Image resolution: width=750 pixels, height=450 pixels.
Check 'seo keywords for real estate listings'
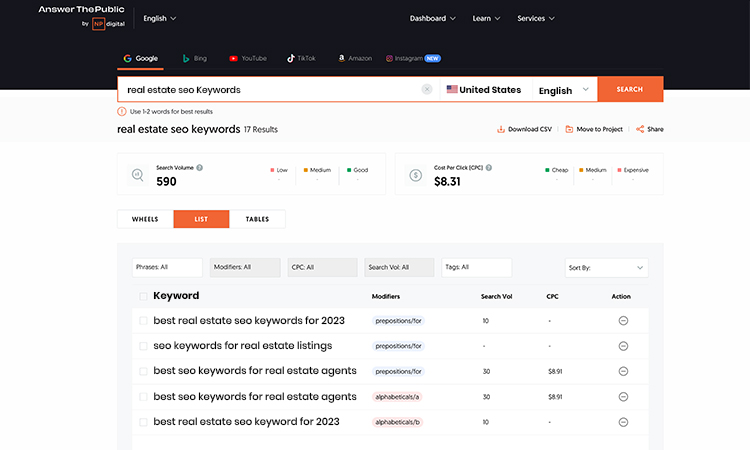(x=143, y=346)
